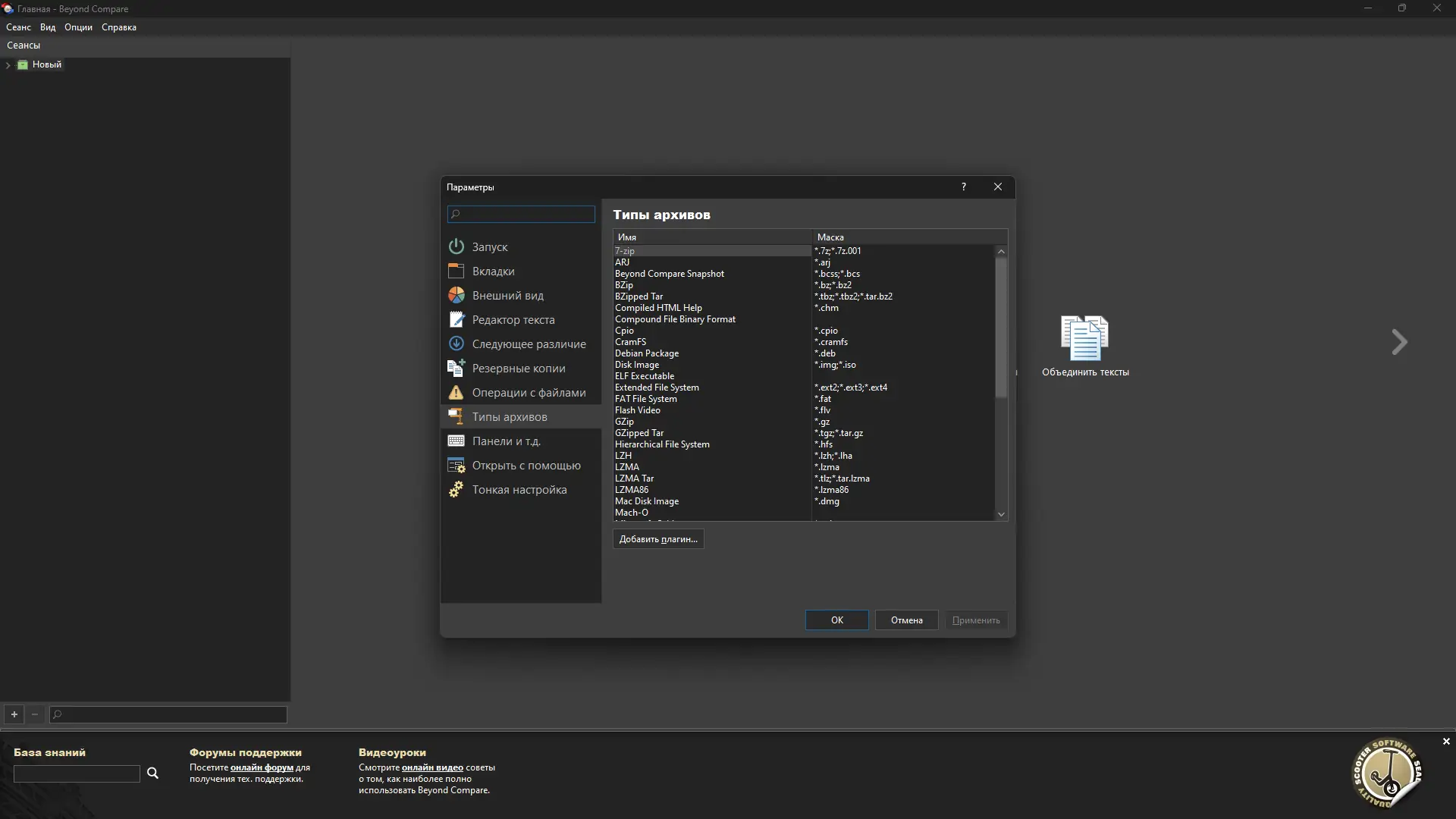Select the Beyond Compare Snapshot archive row
1456x819 pixels.
click(669, 274)
